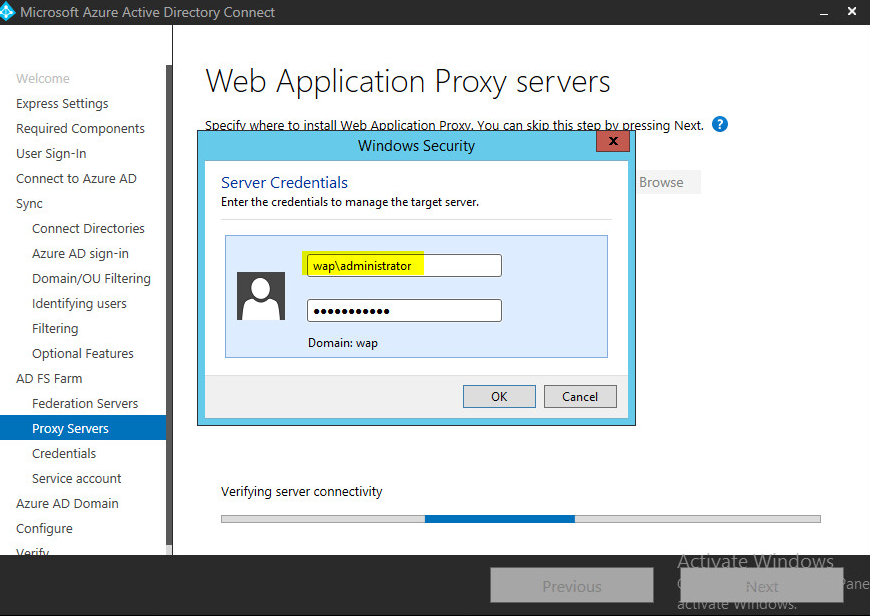This screenshot has height=616, width=870.
Task: Go to User Sign-In step
Action: 51,154
